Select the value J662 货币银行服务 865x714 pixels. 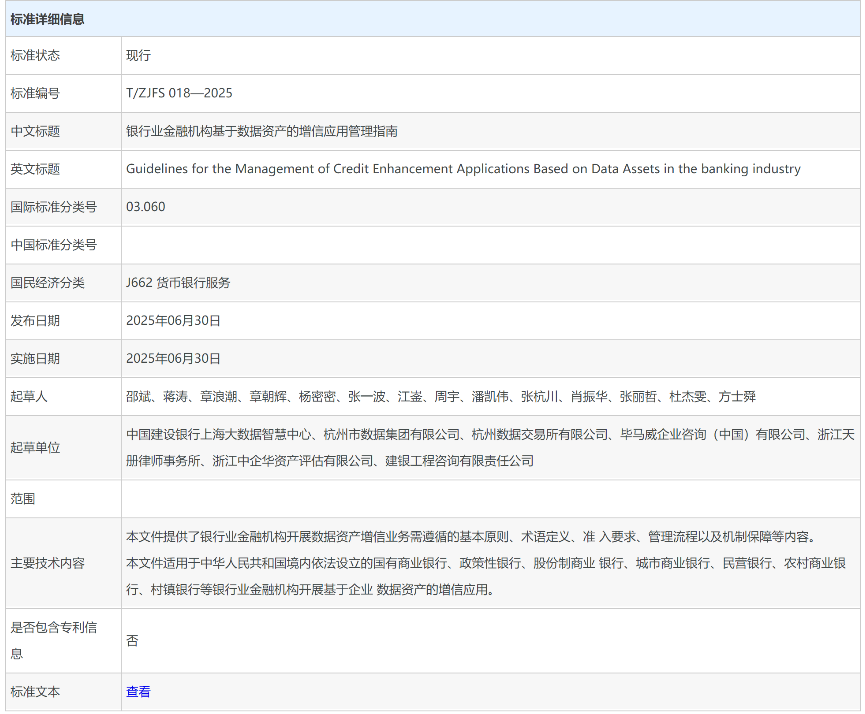click(x=178, y=283)
